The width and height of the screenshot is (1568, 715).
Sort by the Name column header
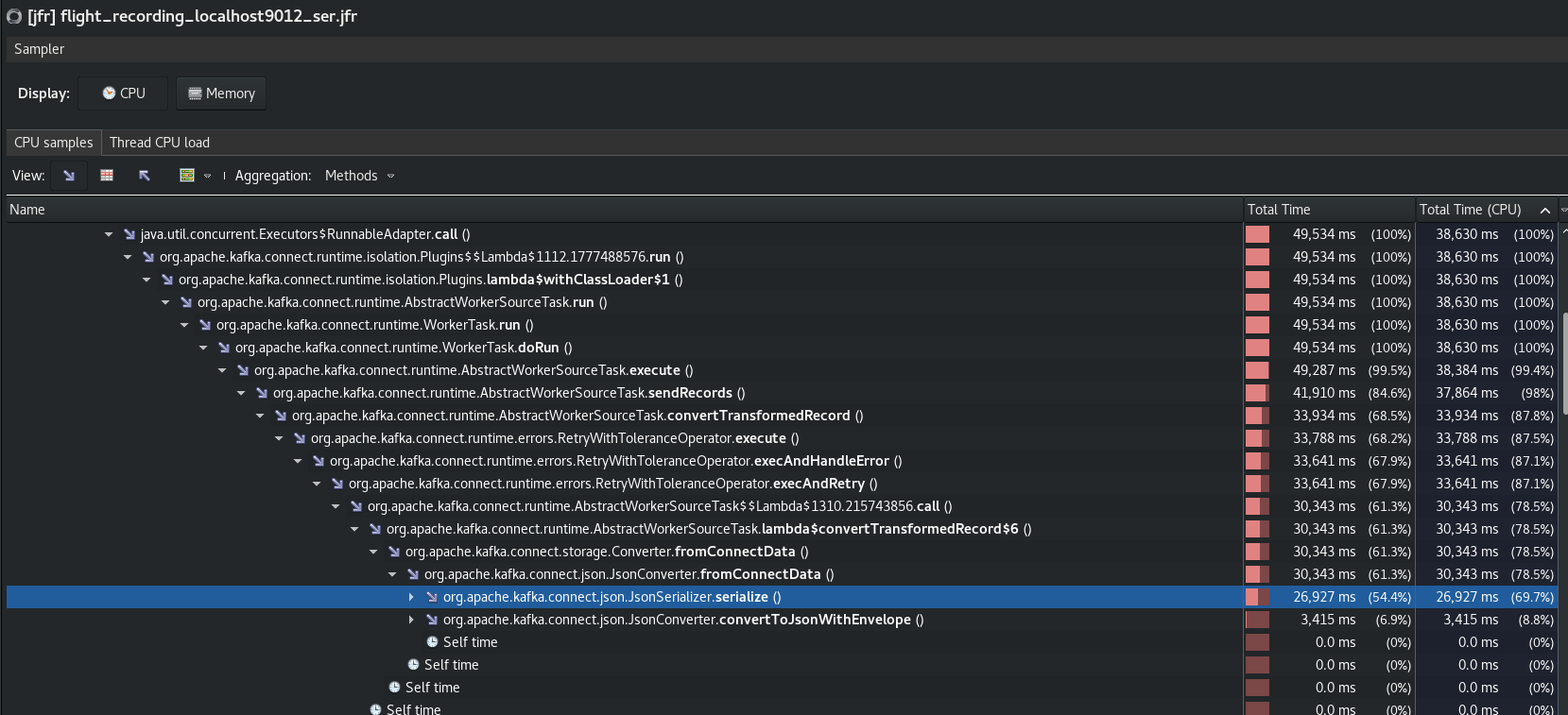624,210
